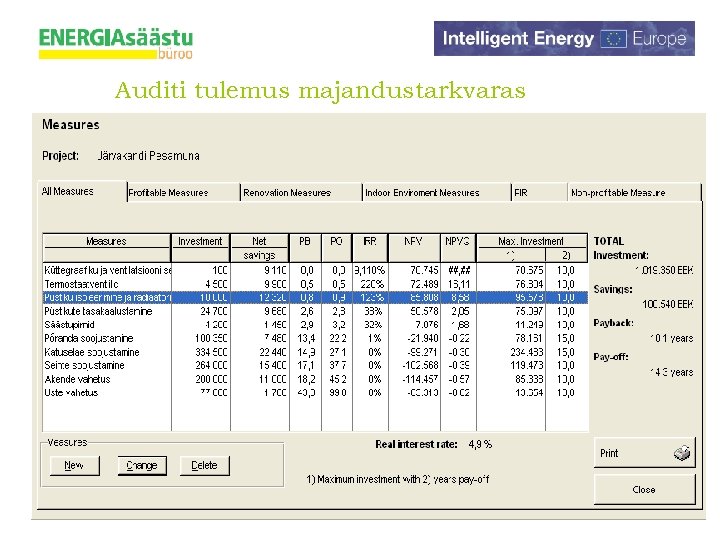This screenshot has width=720, height=540.
Task: Click the Delete measure button
Action: click(x=204, y=466)
